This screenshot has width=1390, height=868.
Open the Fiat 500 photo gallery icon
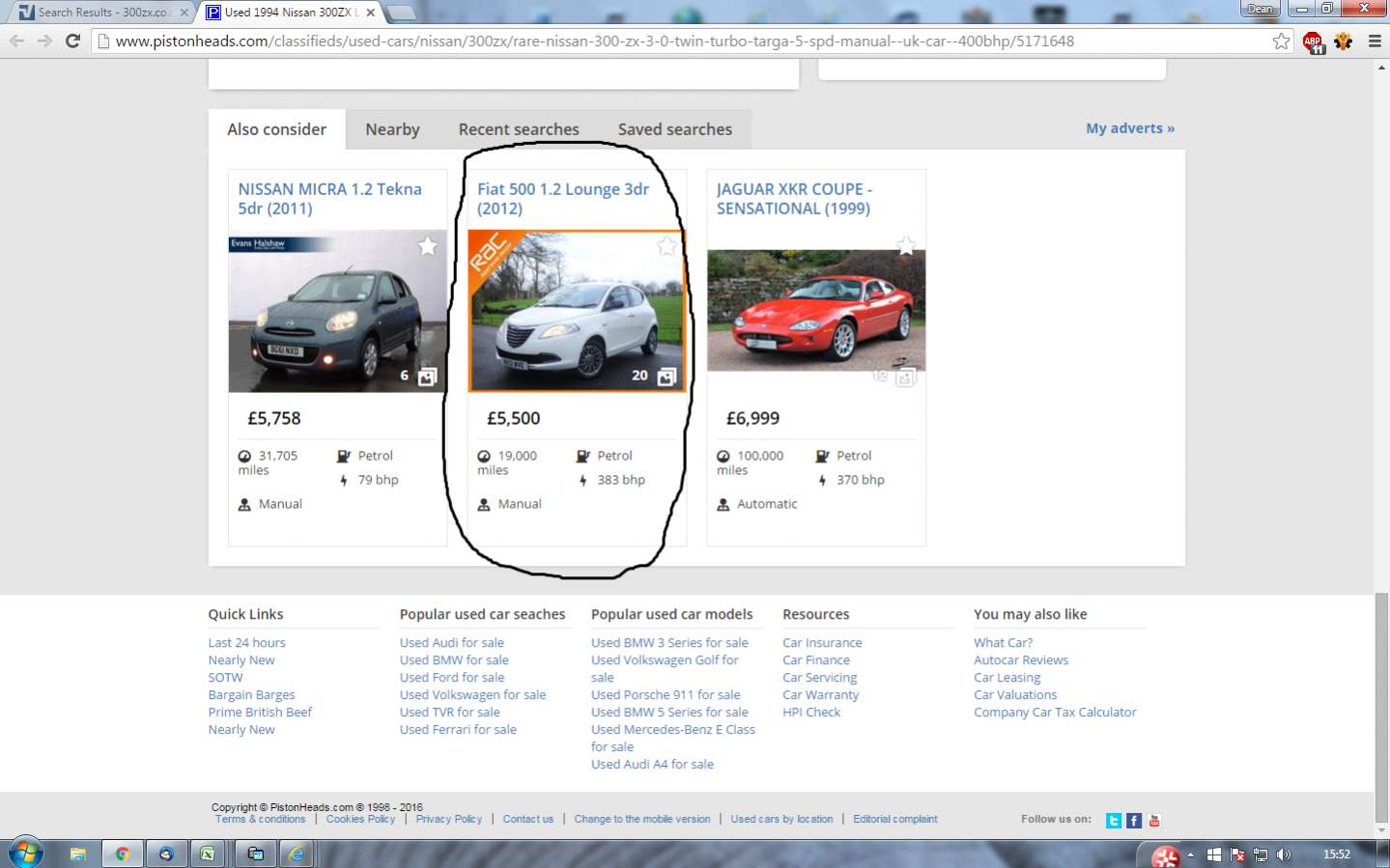point(667,377)
